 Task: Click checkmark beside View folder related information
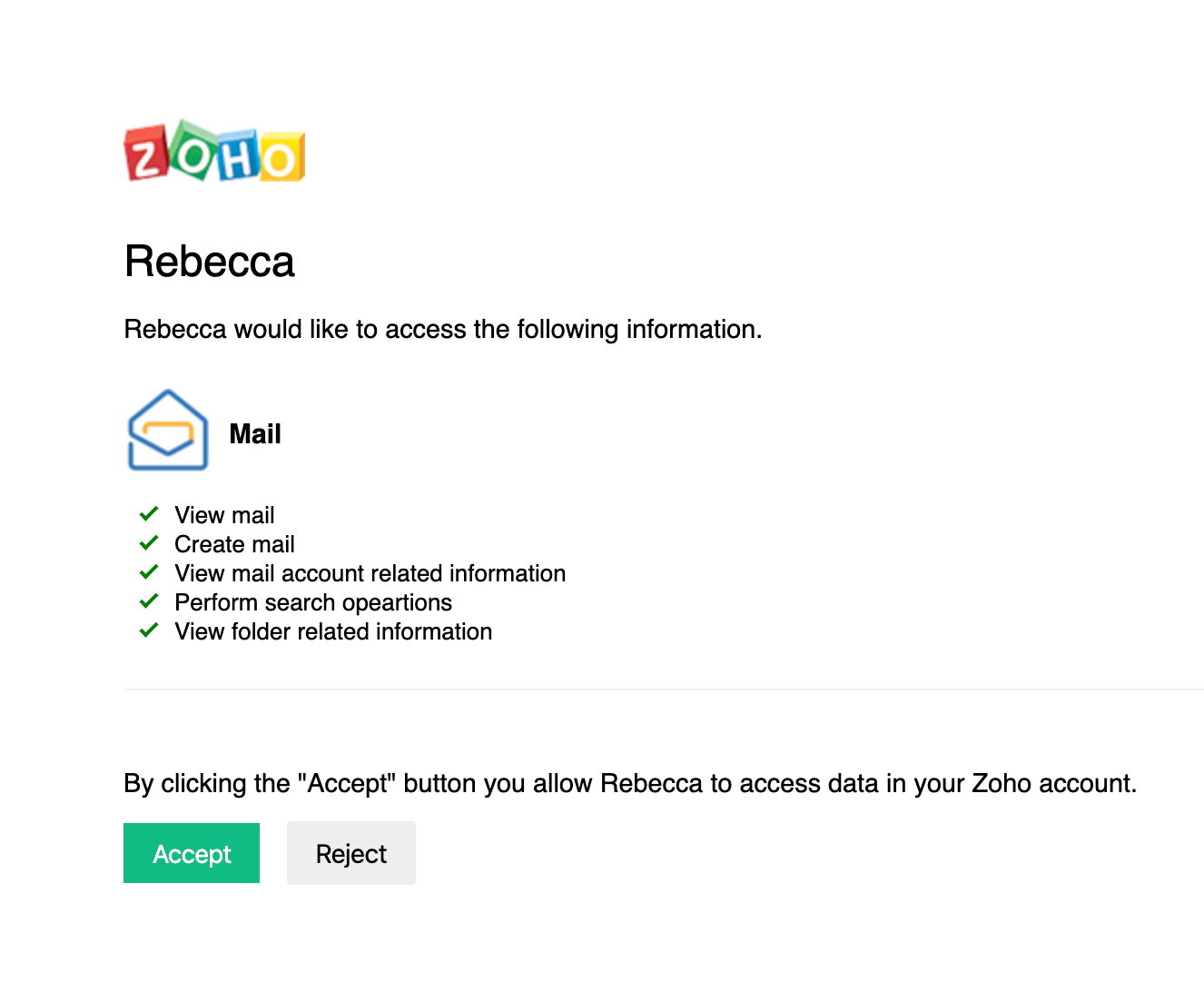(x=149, y=630)
